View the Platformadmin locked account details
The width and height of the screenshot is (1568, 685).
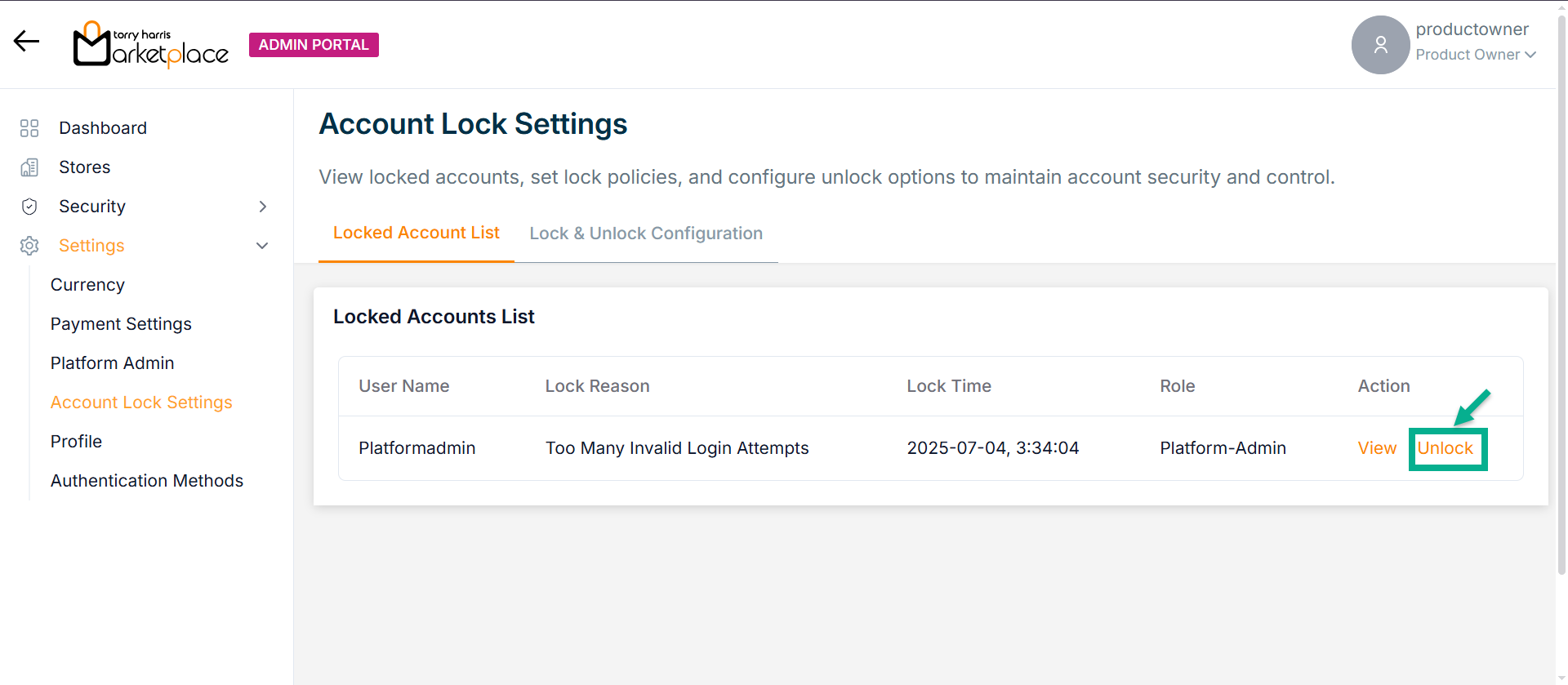[x=1377, y=448]
